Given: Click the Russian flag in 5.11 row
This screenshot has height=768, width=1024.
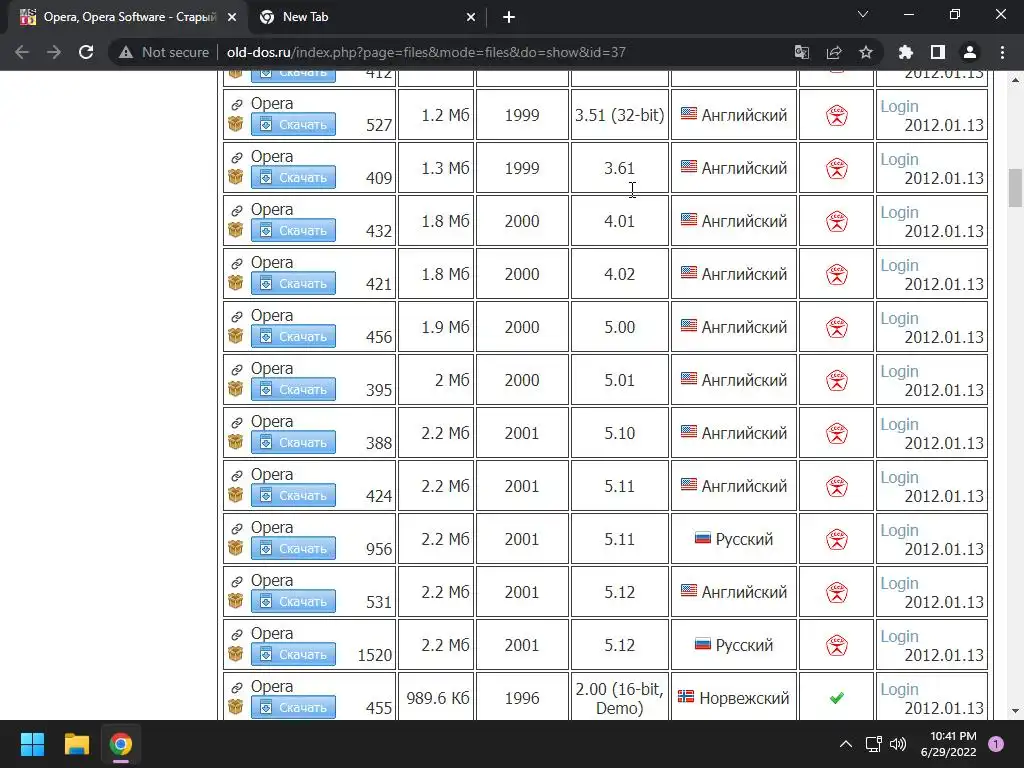Looking at the screenshot, I should [703, 538].
